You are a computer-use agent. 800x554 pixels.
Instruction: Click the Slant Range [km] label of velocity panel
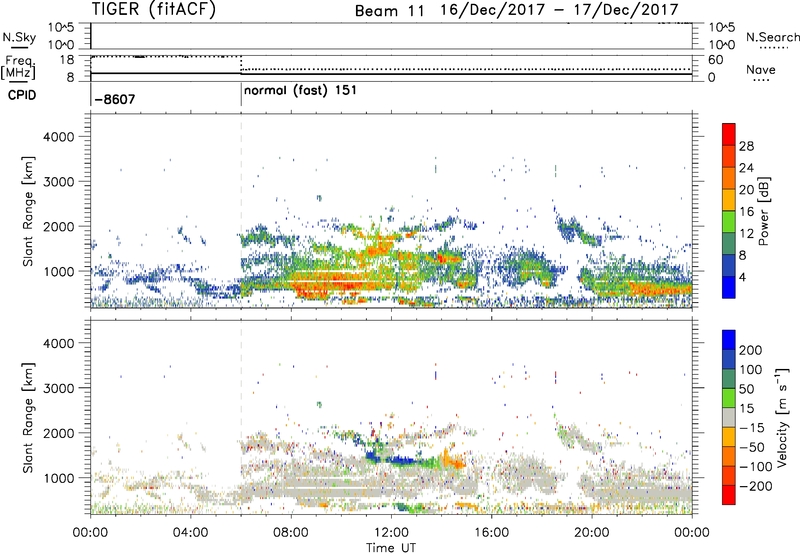click(x=28, y=417)
